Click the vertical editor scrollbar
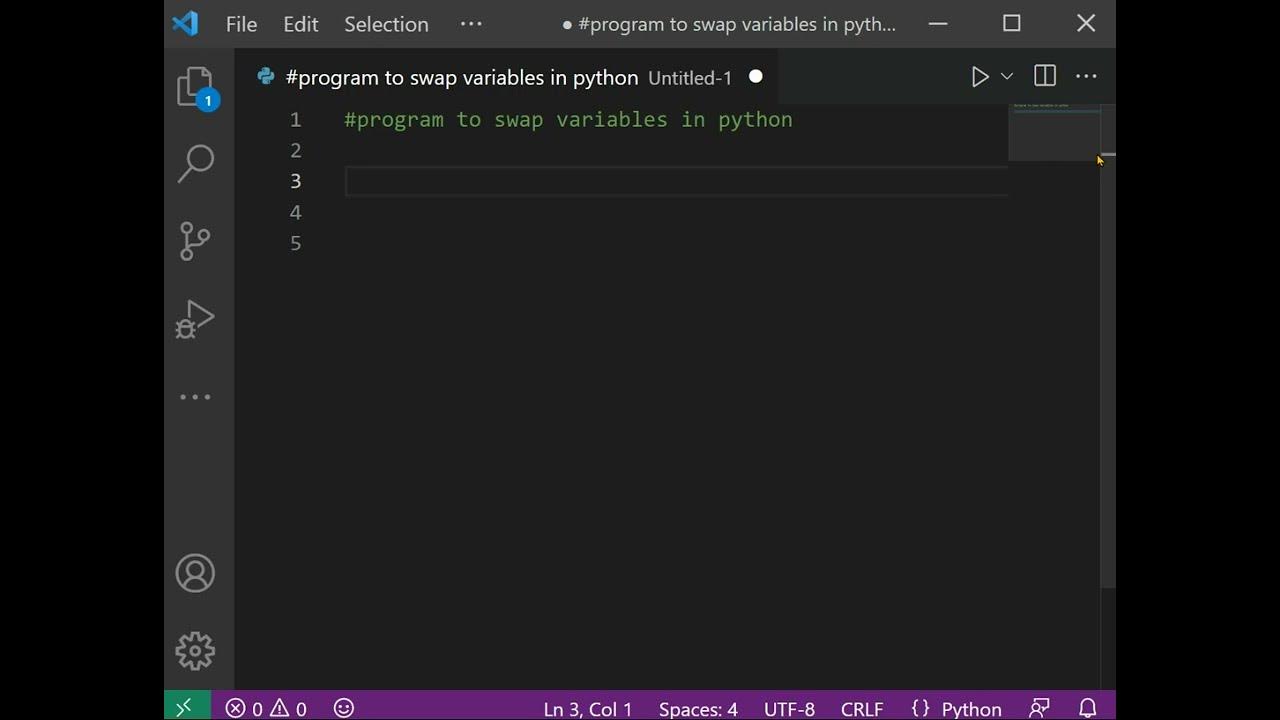The image size is (1280, 720). 1108,345
